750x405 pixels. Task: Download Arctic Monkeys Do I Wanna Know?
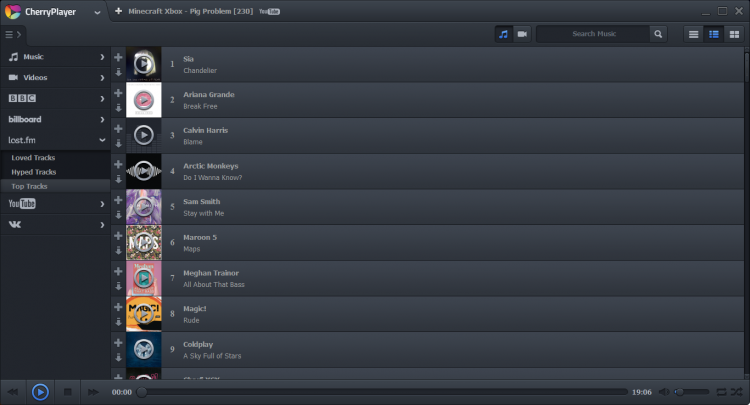(118, 179)
